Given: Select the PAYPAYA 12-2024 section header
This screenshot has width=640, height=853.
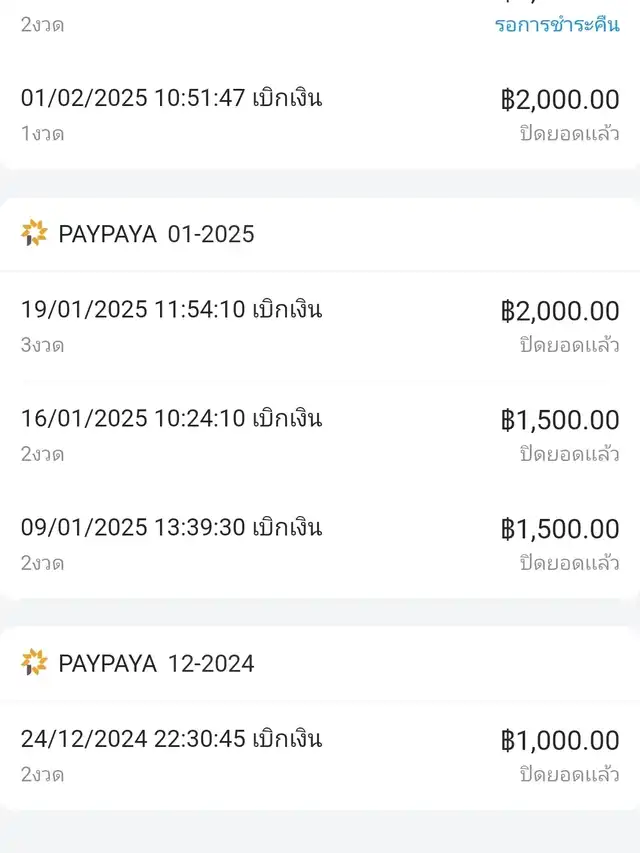Looking at the screenshot, I should 156,663.
